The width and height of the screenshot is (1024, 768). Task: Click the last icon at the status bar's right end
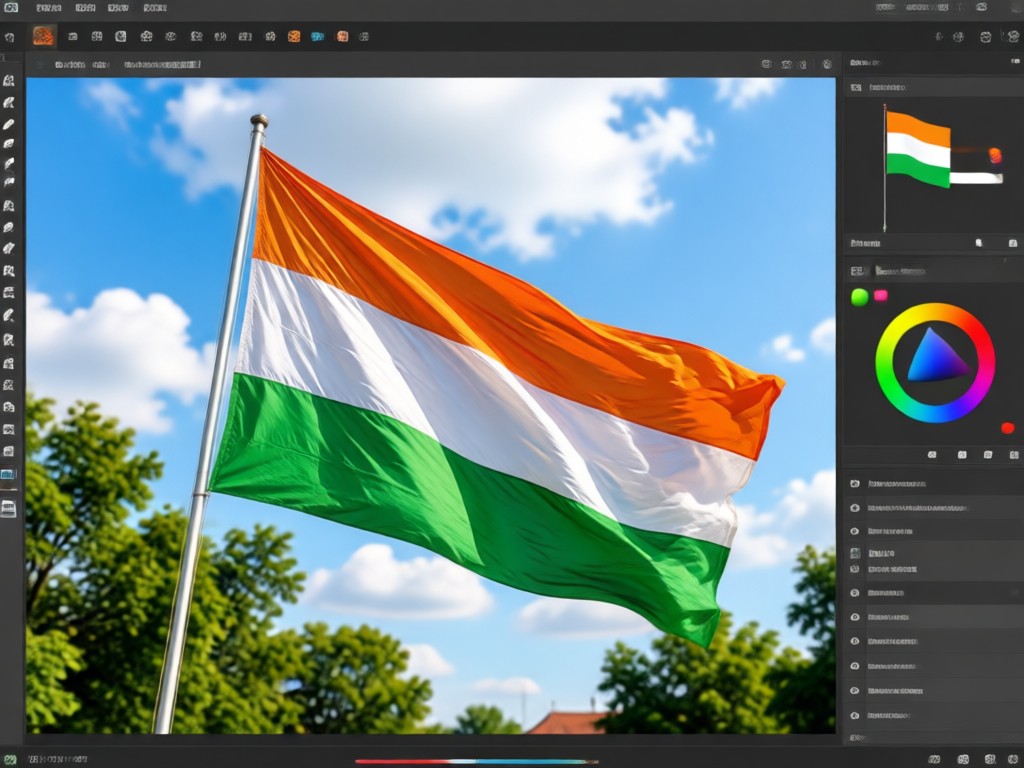coord(1013,759)
